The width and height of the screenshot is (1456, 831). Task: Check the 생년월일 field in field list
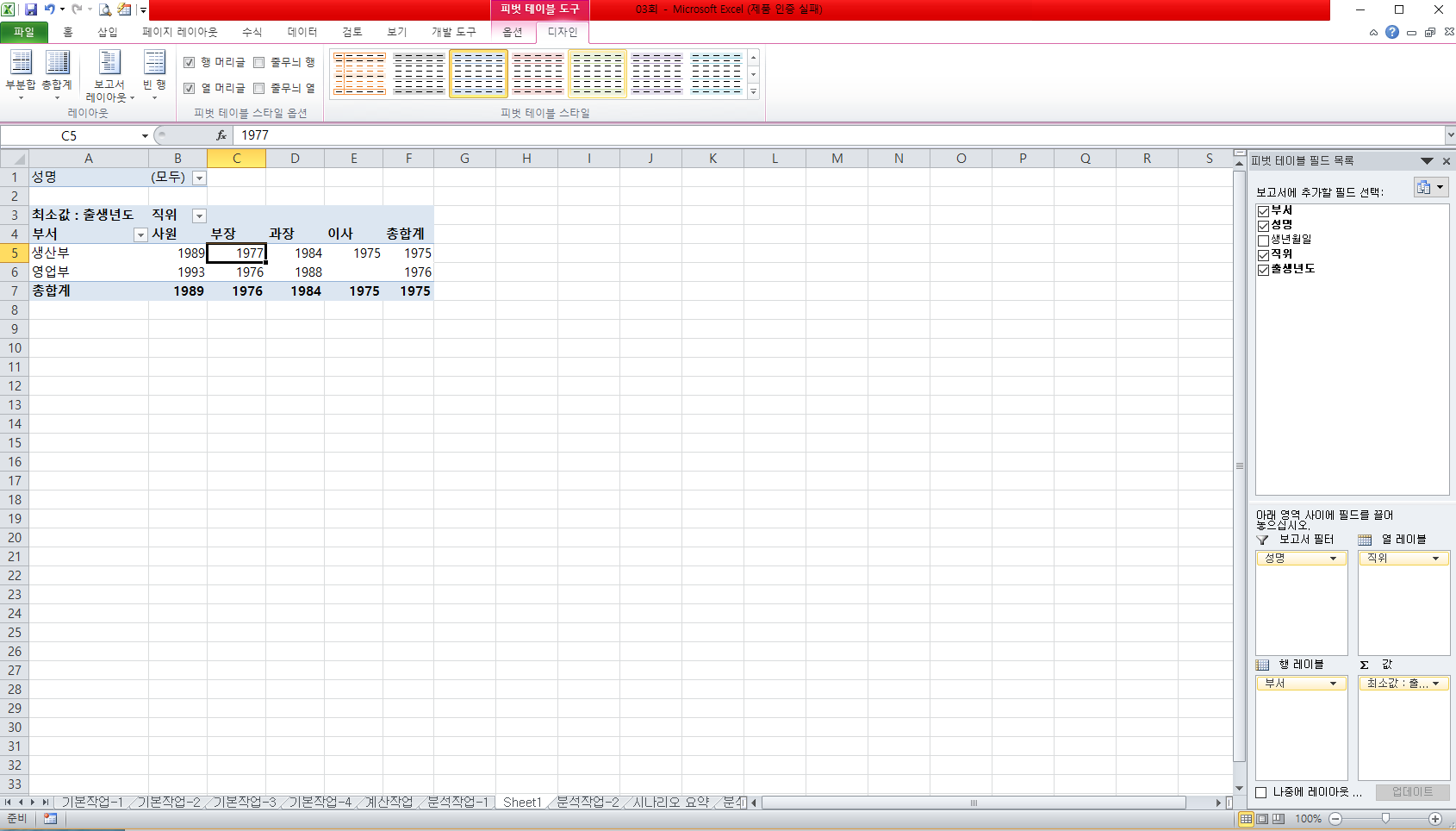1263,241
